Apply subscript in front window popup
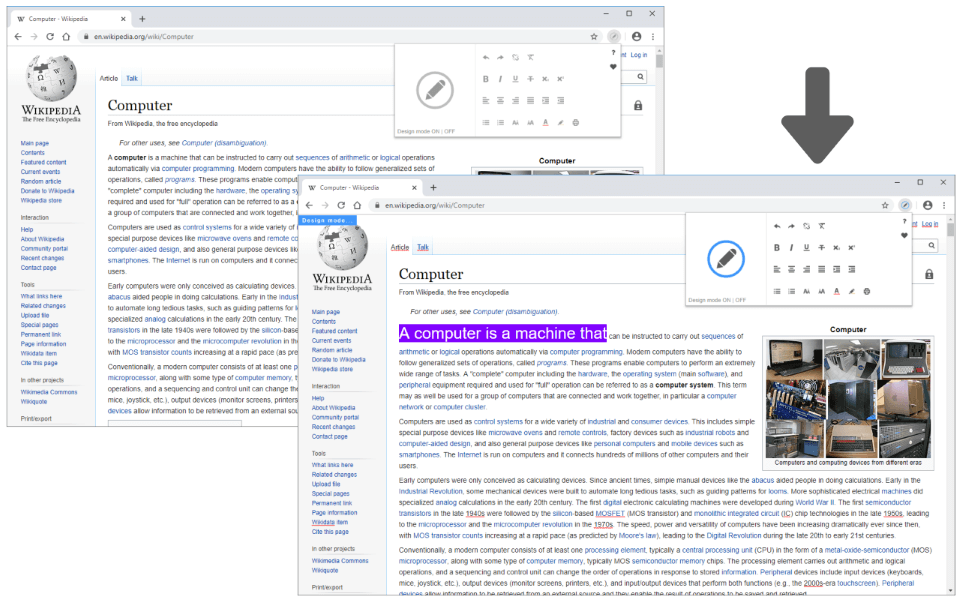This screenshot has height=600, width=960. pos(836,247)
